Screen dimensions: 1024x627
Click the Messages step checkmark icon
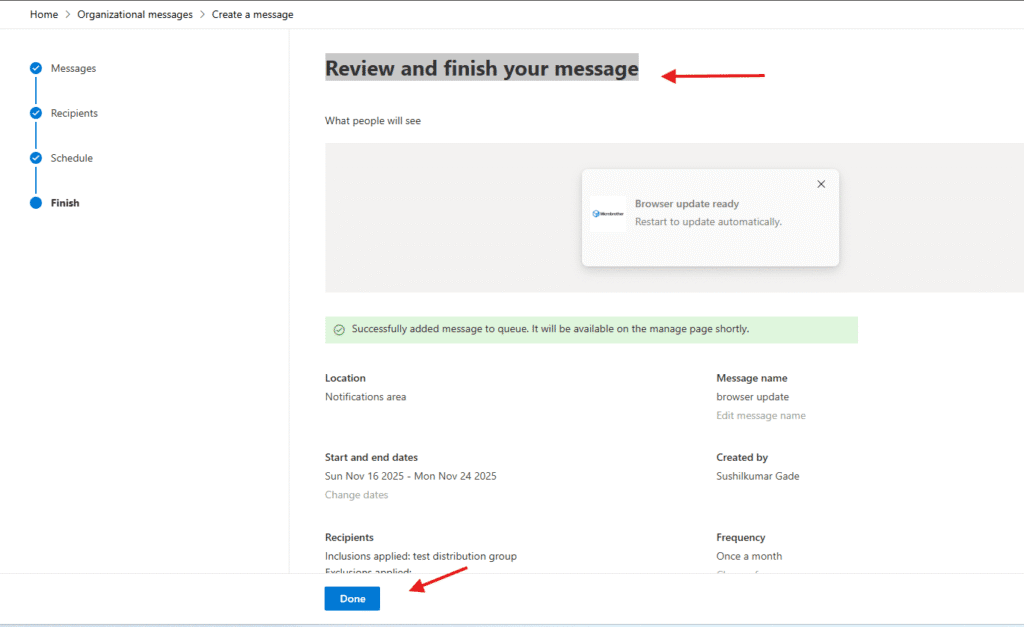tap(36, 68)
